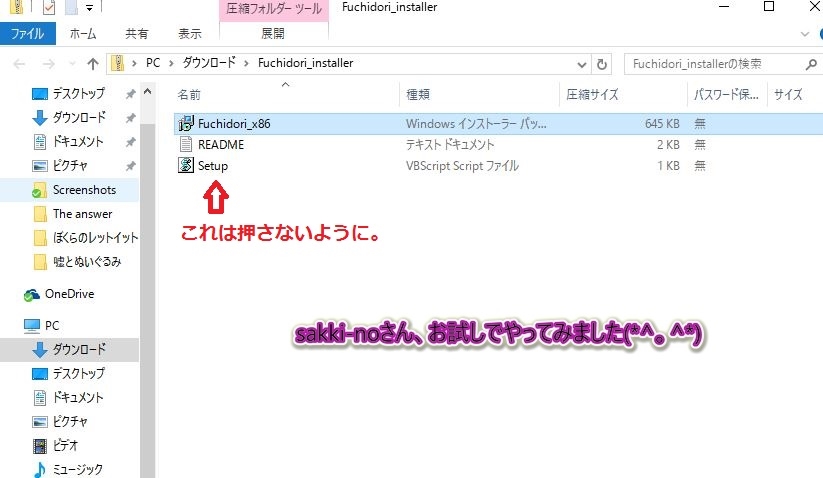823x478 pixels.
Task: Click the Setup script icon
Action: pyautogui.click(x=186, y=165)
